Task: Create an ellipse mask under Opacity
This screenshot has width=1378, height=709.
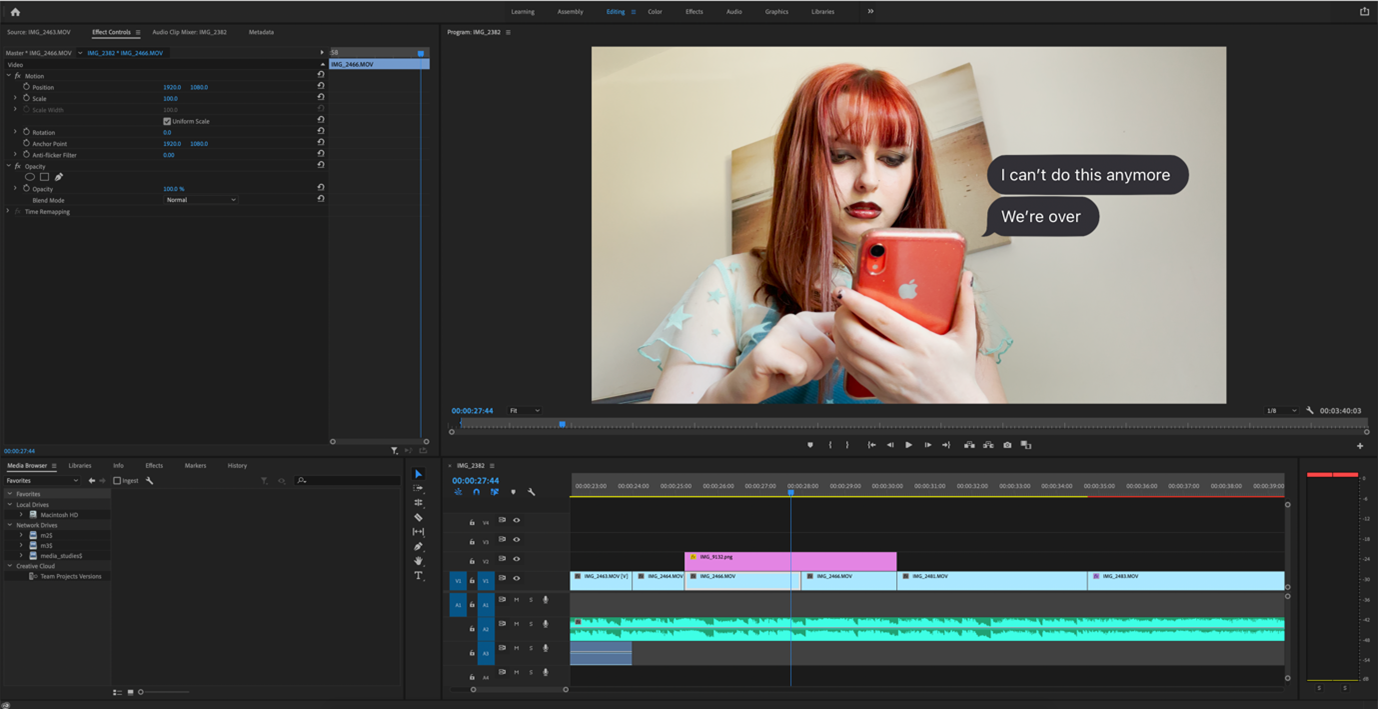Action: [30, 177]
